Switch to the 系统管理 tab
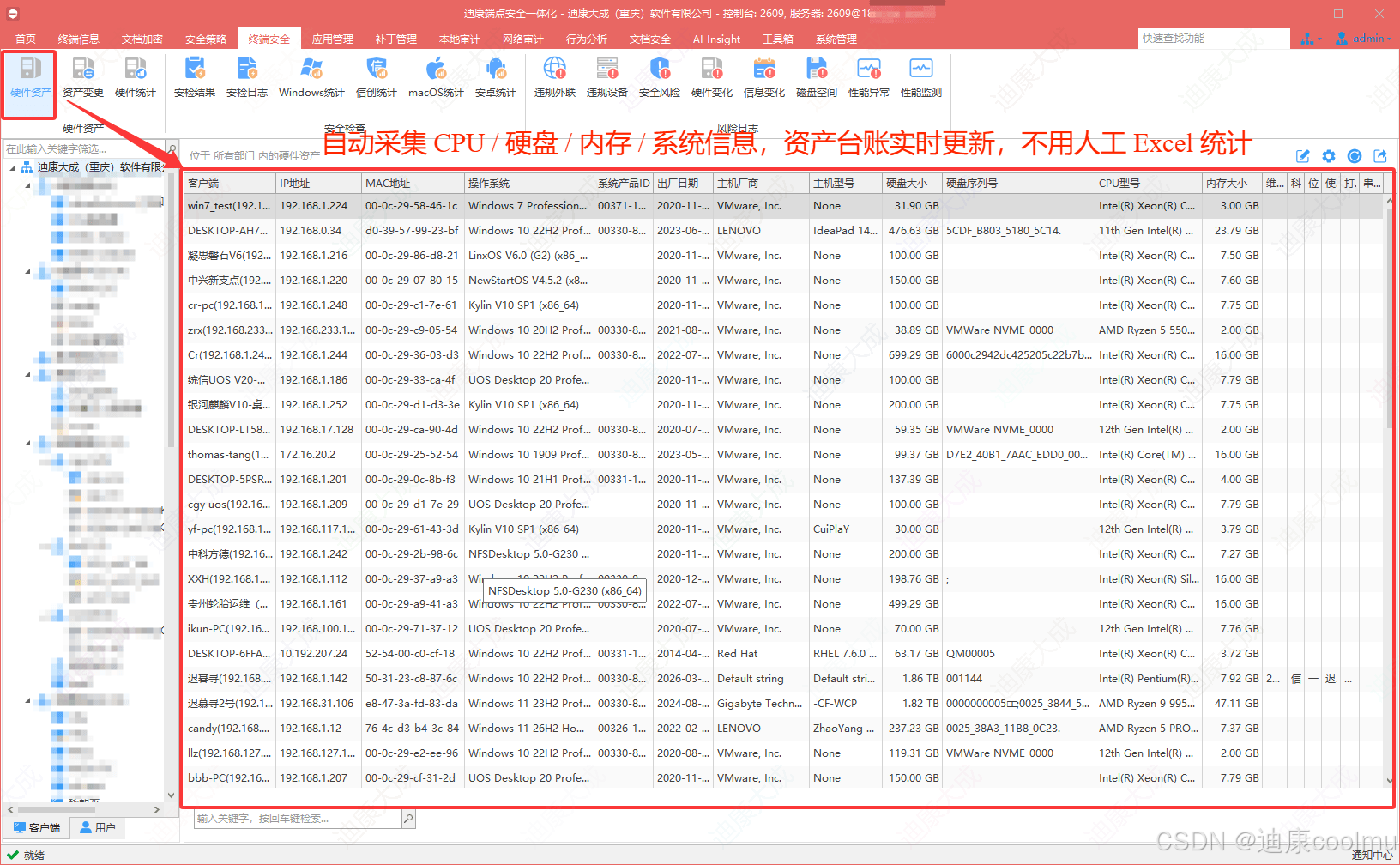The image size is (1400, 865). click(836, 39)
